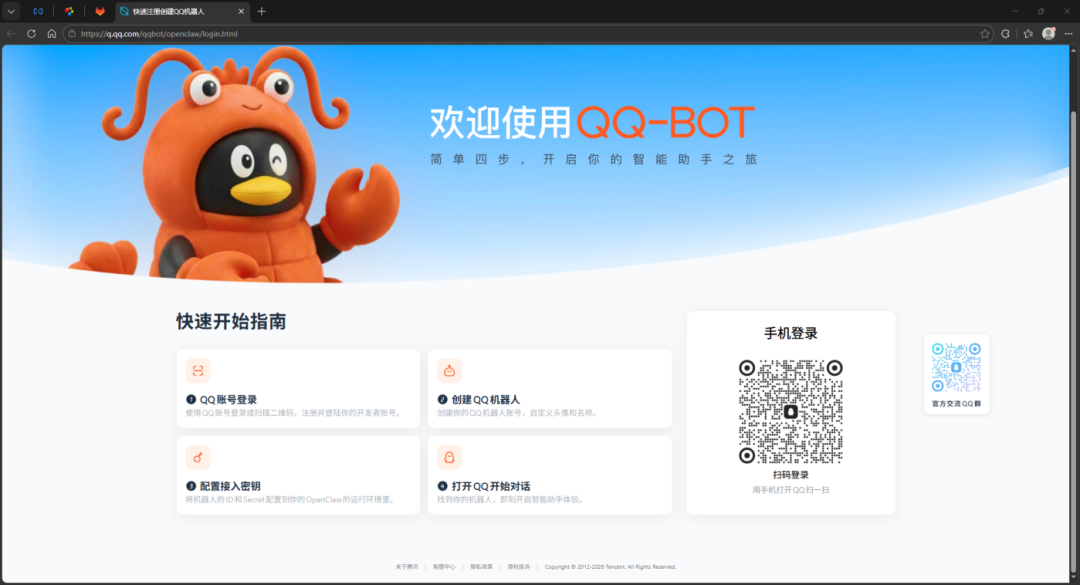
Task: Click the 创建QQ机器人 robot icon
Action: [x=449, y=371]
